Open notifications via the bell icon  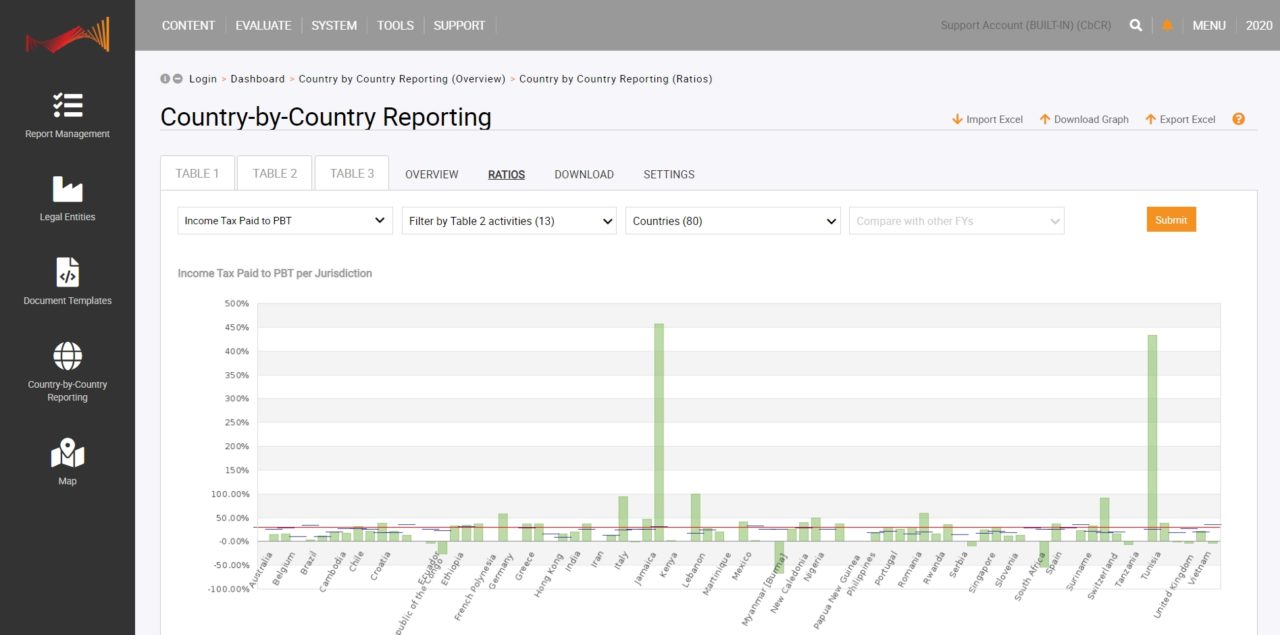click(1167, 25)
